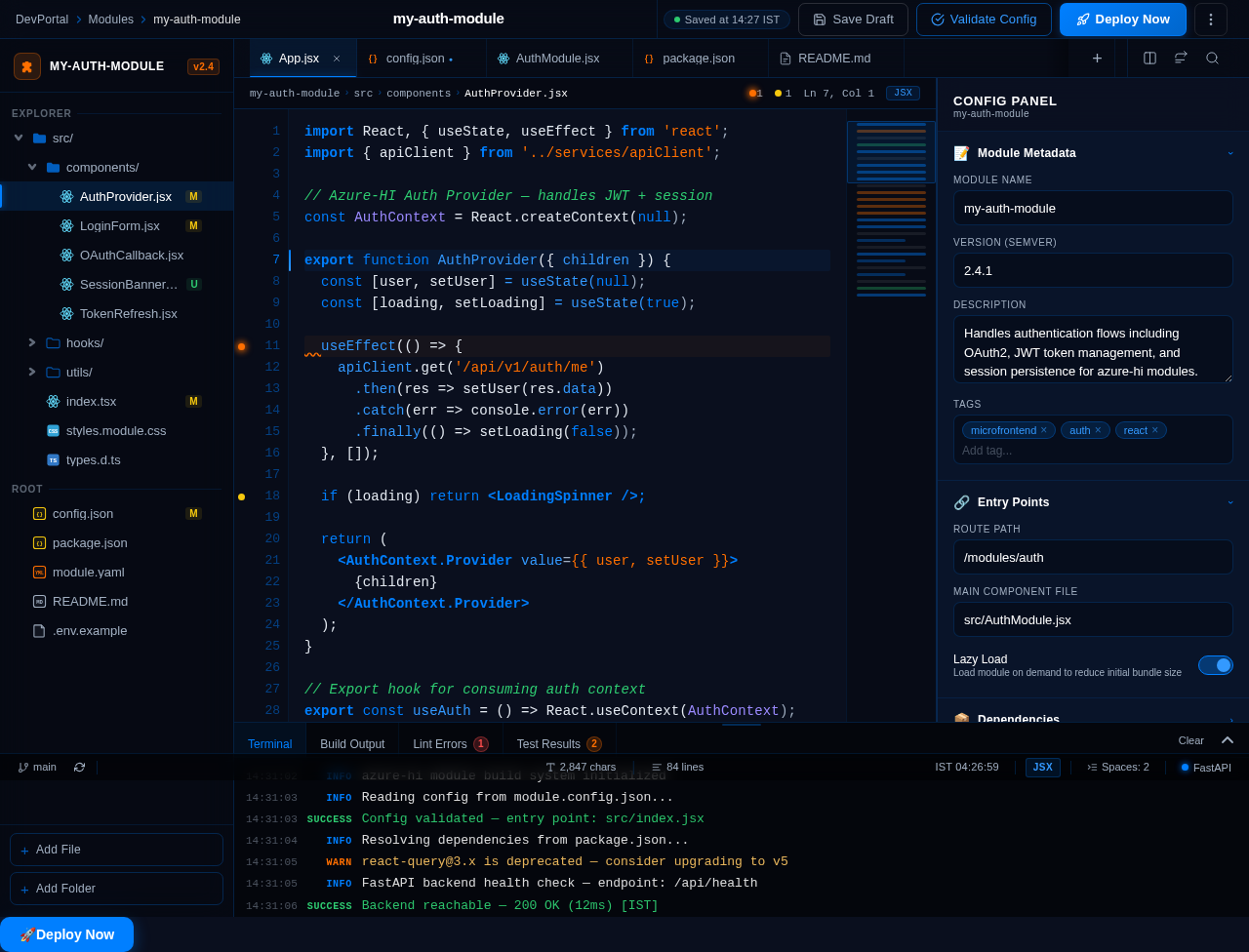Expand the Dependencies section
Image resolution: width=1249 pixels, height=952 pixels.
click(x=1093, y=719)
